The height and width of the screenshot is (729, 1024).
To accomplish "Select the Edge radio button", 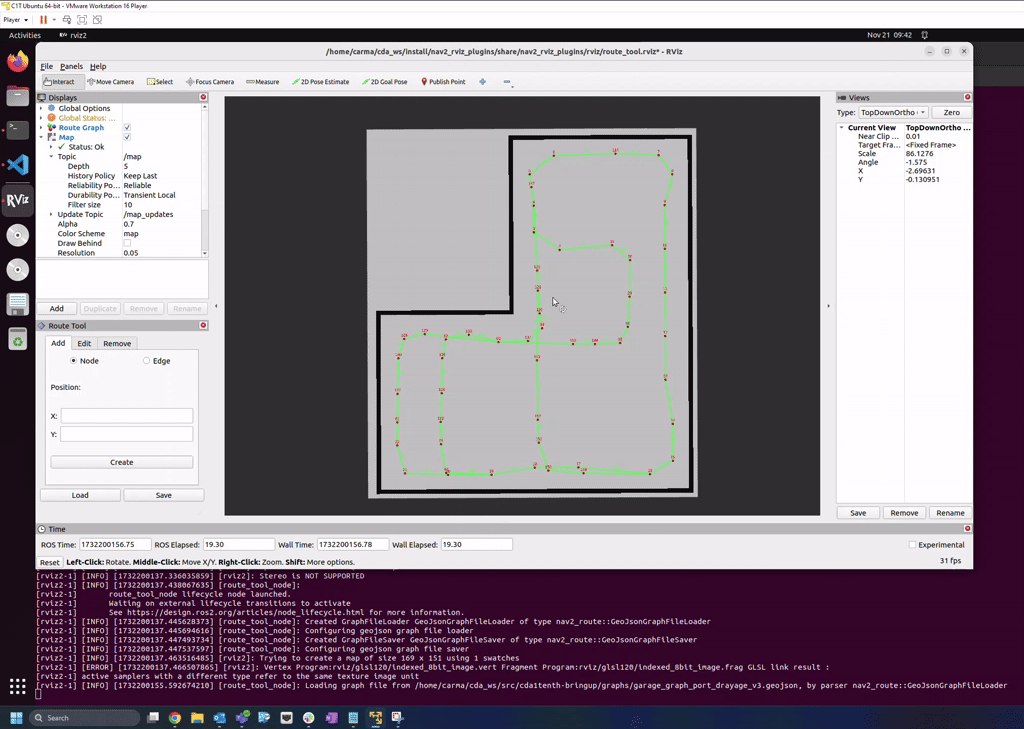I will 146,361.
